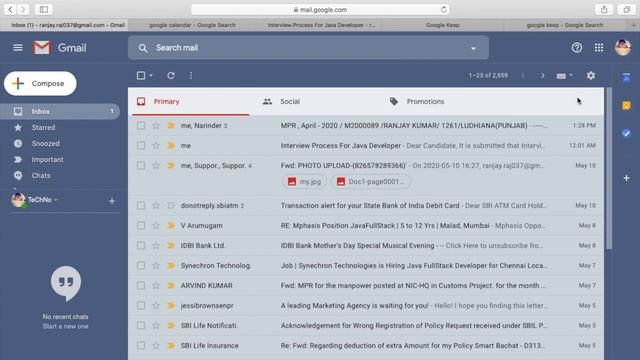Viewport: 640px width, 360px height.
Task: Go to older page of messages
Action: point(542,76)
